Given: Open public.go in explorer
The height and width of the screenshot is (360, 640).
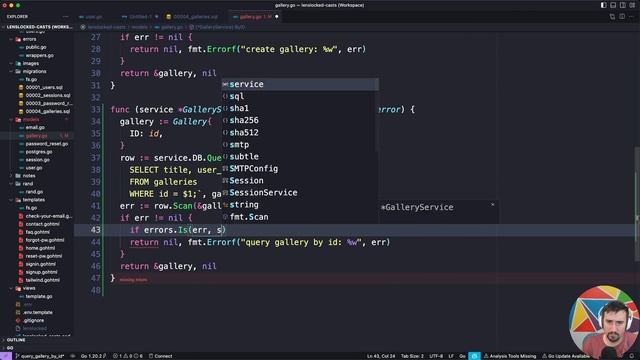Looking at the screenshot, I should tap(36, 47).
